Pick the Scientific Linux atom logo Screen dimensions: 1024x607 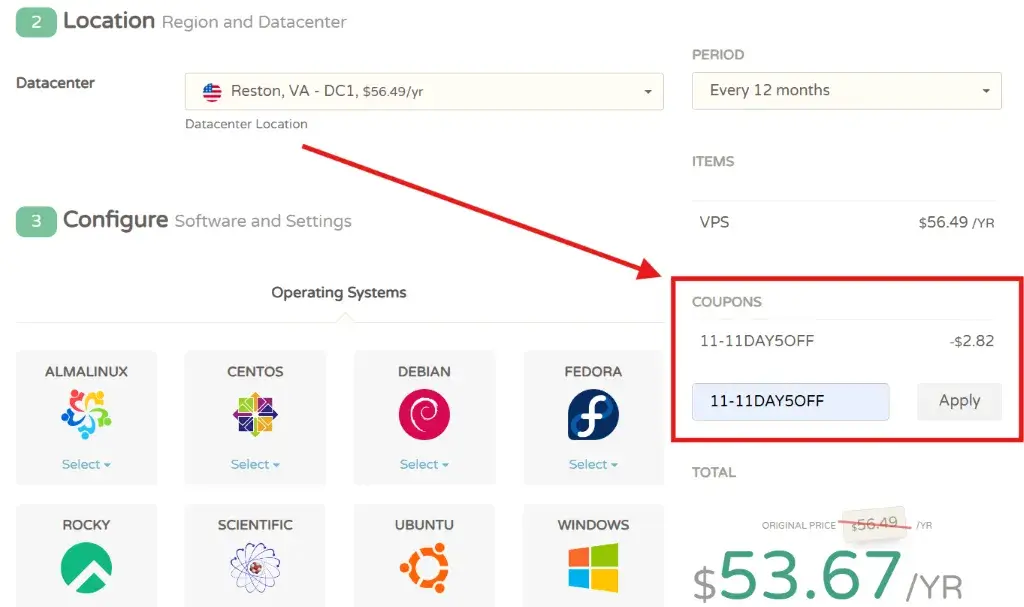[255, 568]
